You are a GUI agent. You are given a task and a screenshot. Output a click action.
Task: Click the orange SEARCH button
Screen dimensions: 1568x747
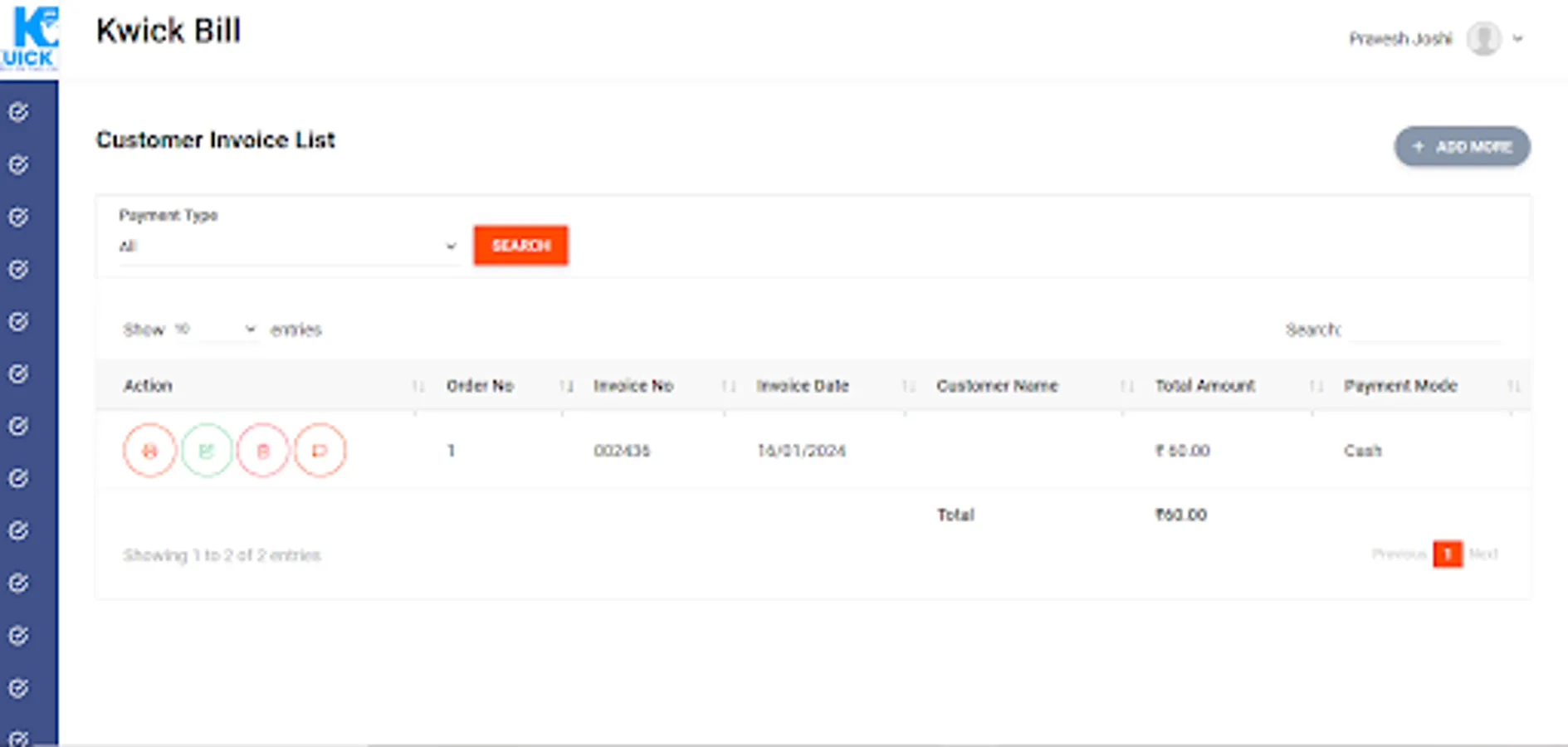click(521, 245)
